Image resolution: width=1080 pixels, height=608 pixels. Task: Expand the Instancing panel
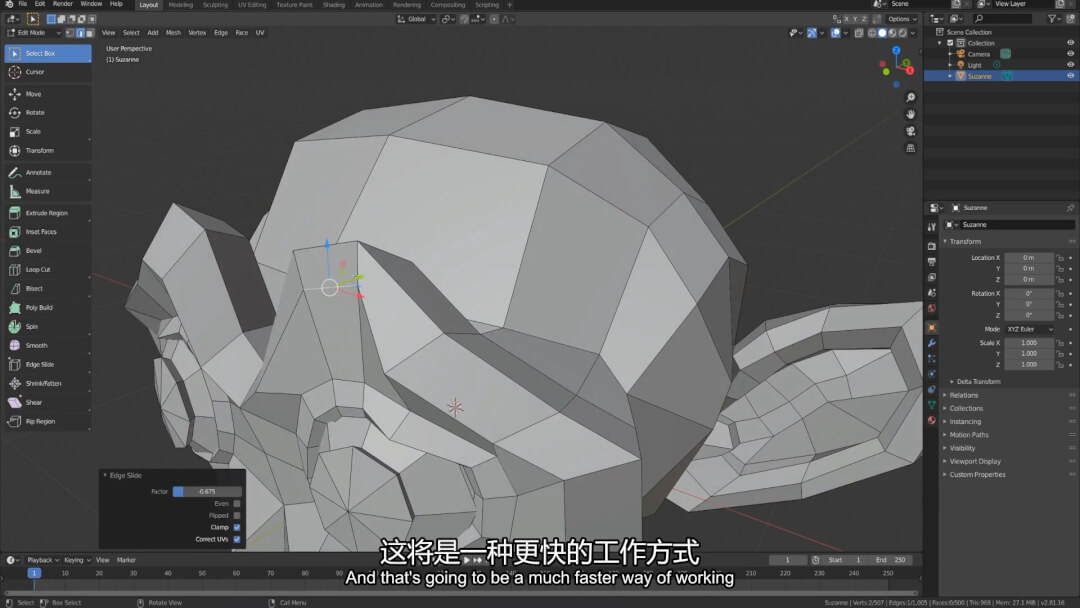(965, 421)
